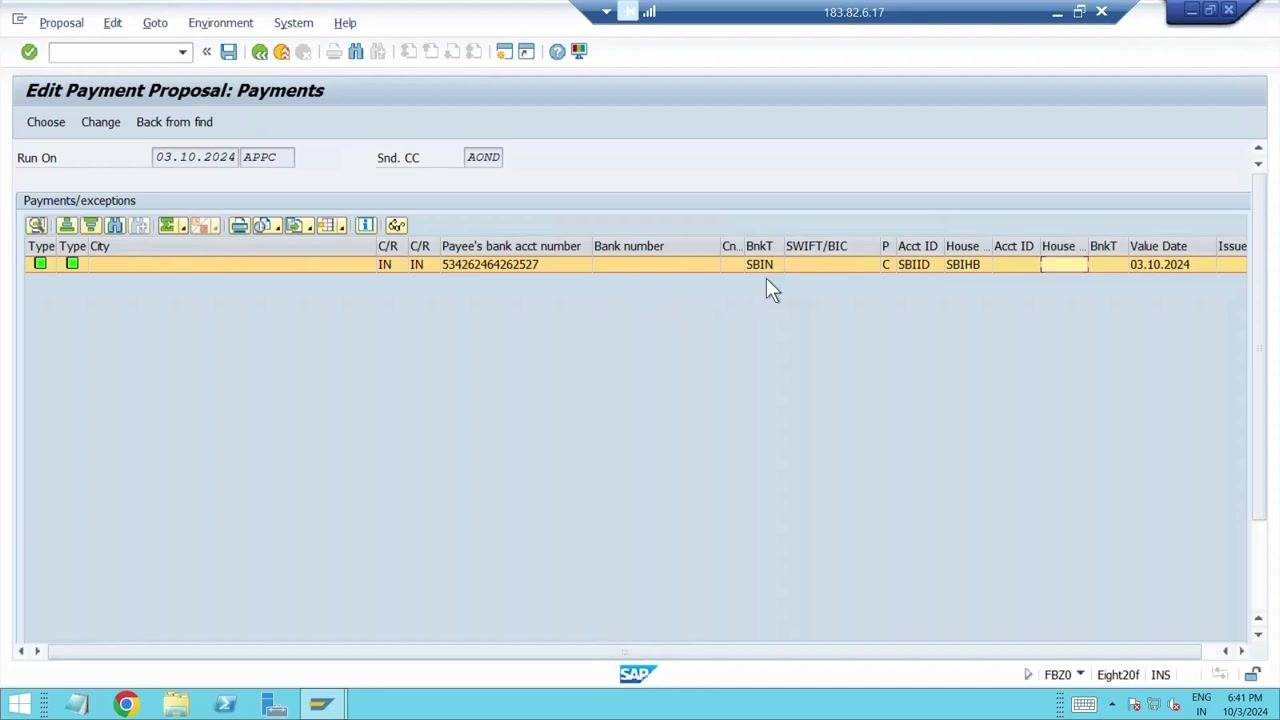Click the green Enter checkmark icon
This screenshot has height=720, width=1280.
tap(29, 52)
